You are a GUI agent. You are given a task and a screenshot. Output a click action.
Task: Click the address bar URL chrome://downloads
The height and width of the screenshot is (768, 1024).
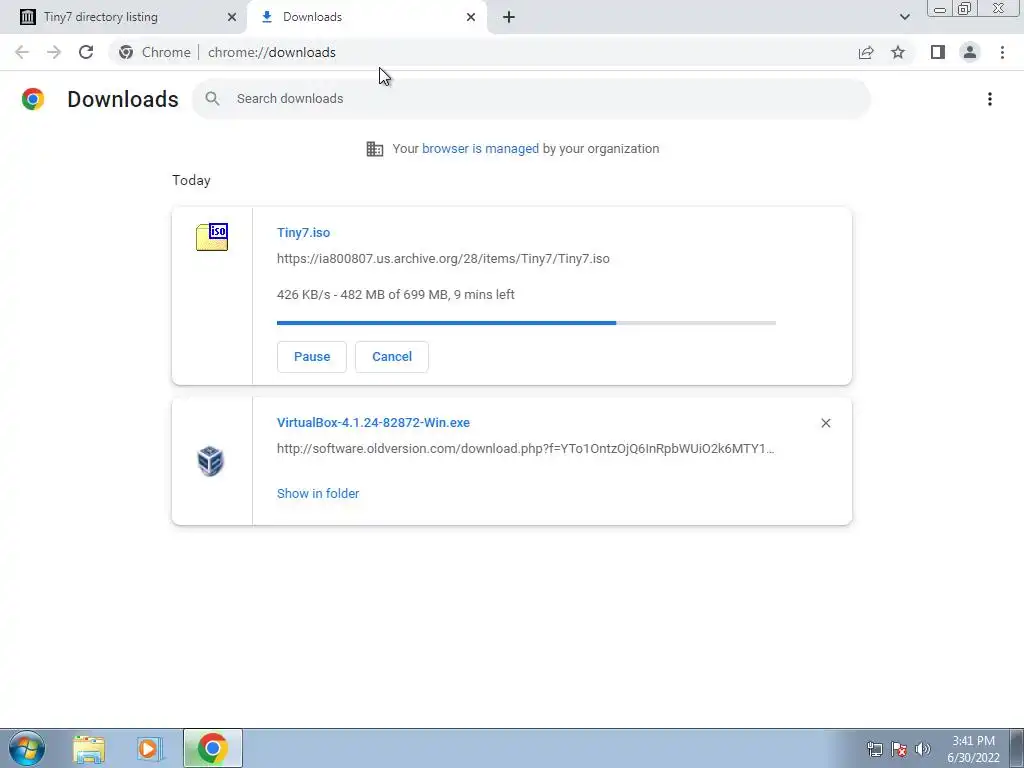coord(272,52)
